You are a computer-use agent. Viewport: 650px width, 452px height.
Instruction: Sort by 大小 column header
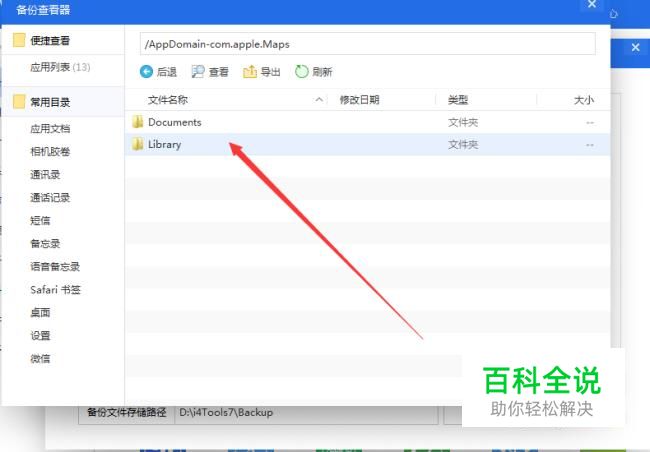coord(584,100)
